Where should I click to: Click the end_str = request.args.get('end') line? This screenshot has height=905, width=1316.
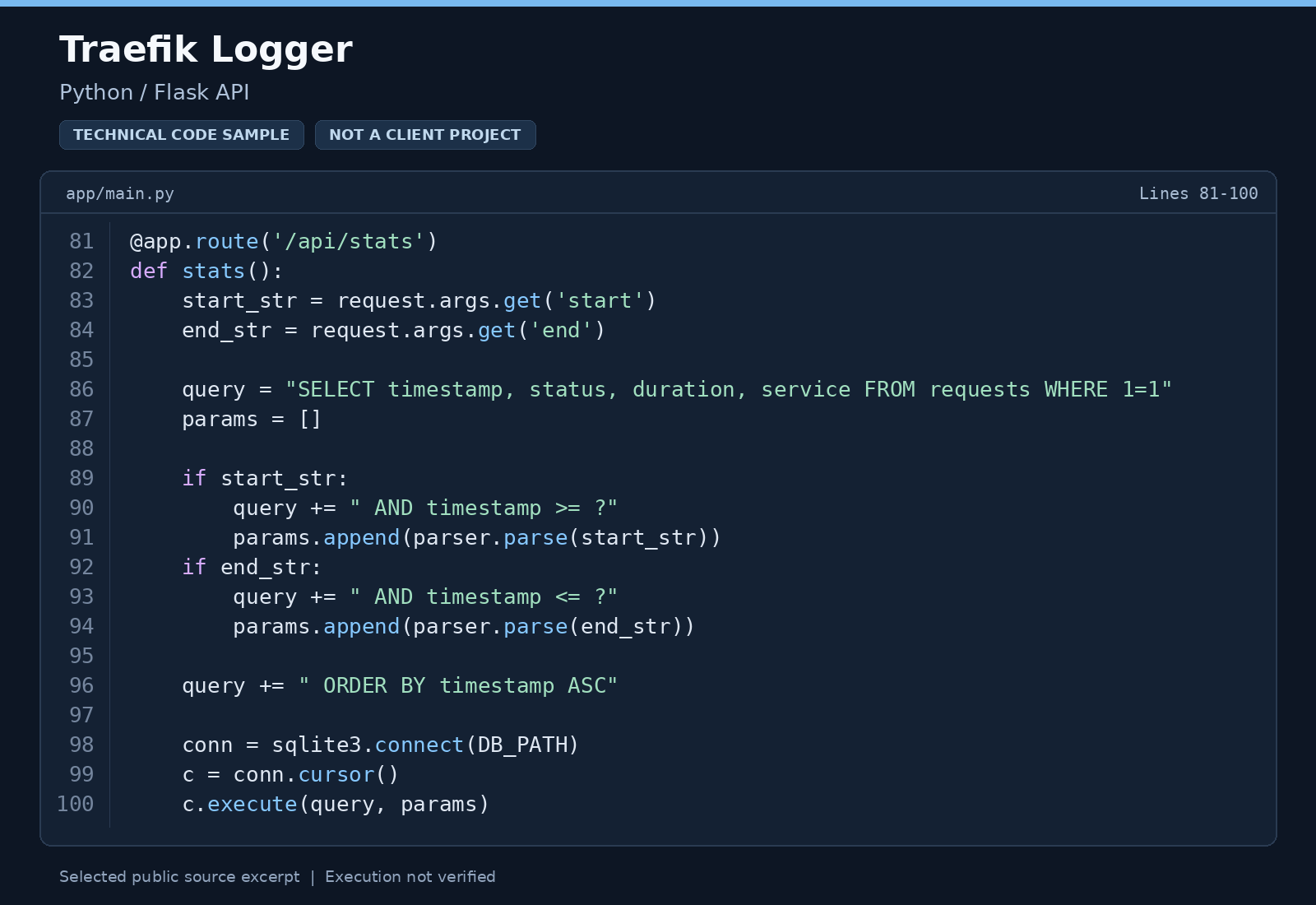point(394,330)
